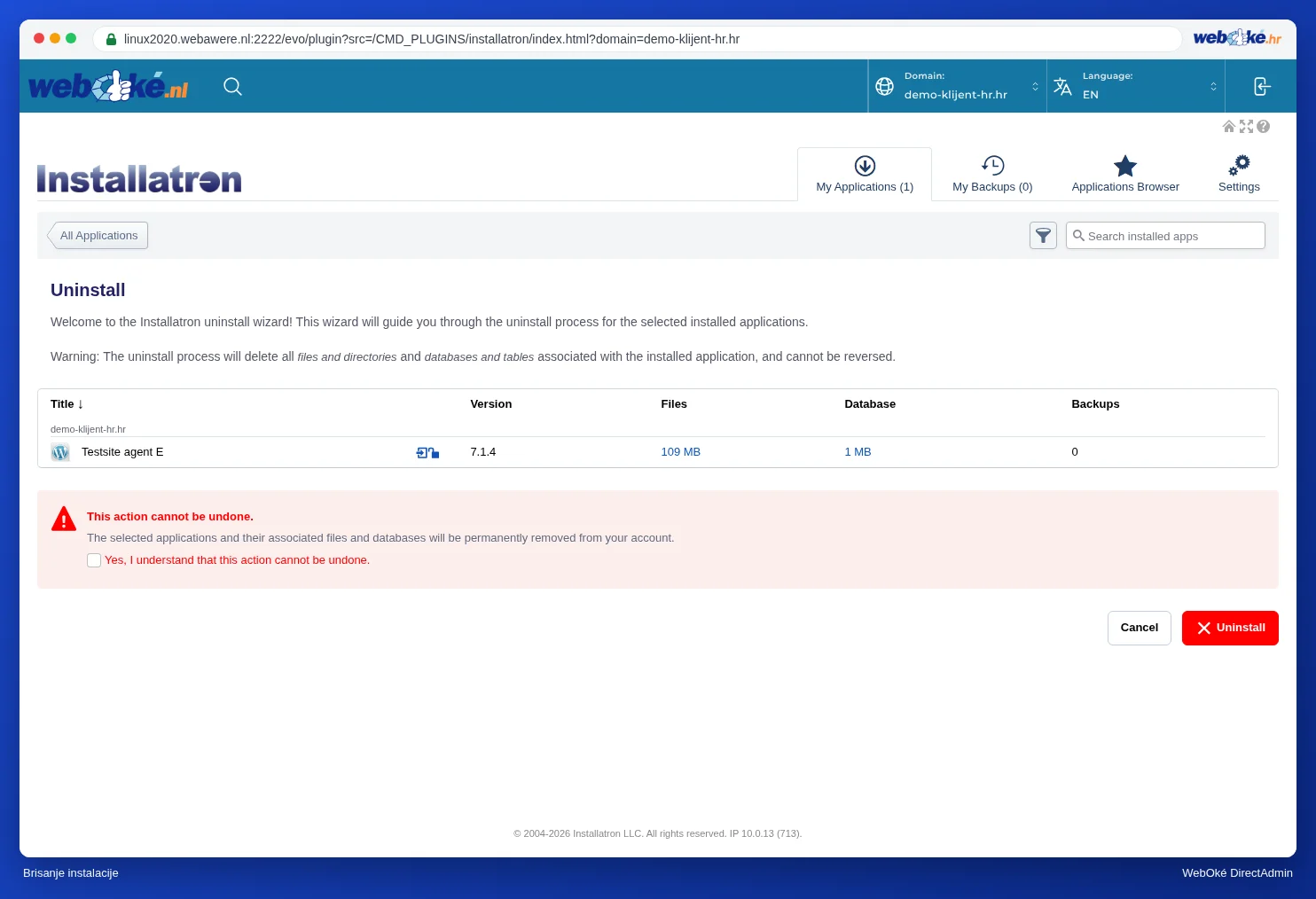Image resolution: width=1316 pixels, height=899 pixels.
Task: Cancel the uninstall wizard
Action: click(1140, 628)
